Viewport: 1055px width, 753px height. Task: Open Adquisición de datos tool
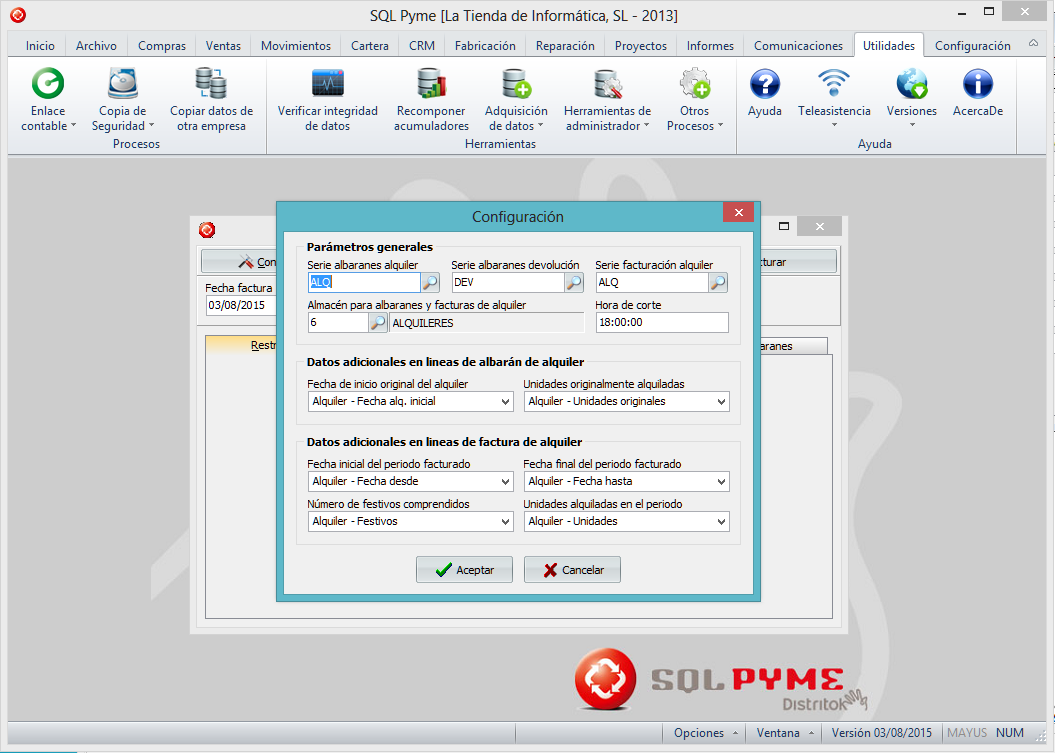pos(516,84)
